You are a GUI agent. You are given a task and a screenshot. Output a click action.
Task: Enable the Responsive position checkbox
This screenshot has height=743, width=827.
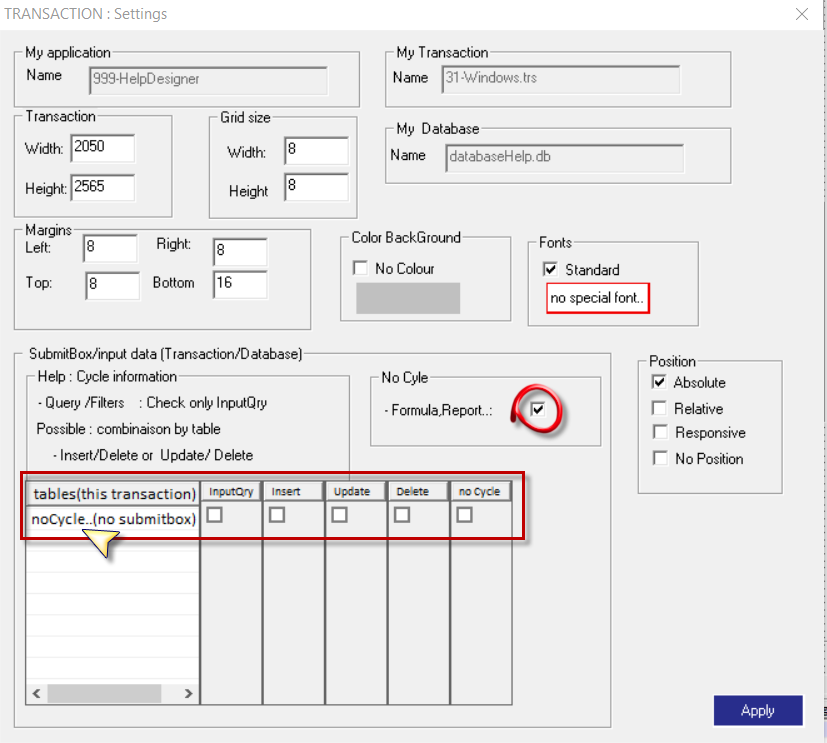pyautogui.click(x=660, y=432)
